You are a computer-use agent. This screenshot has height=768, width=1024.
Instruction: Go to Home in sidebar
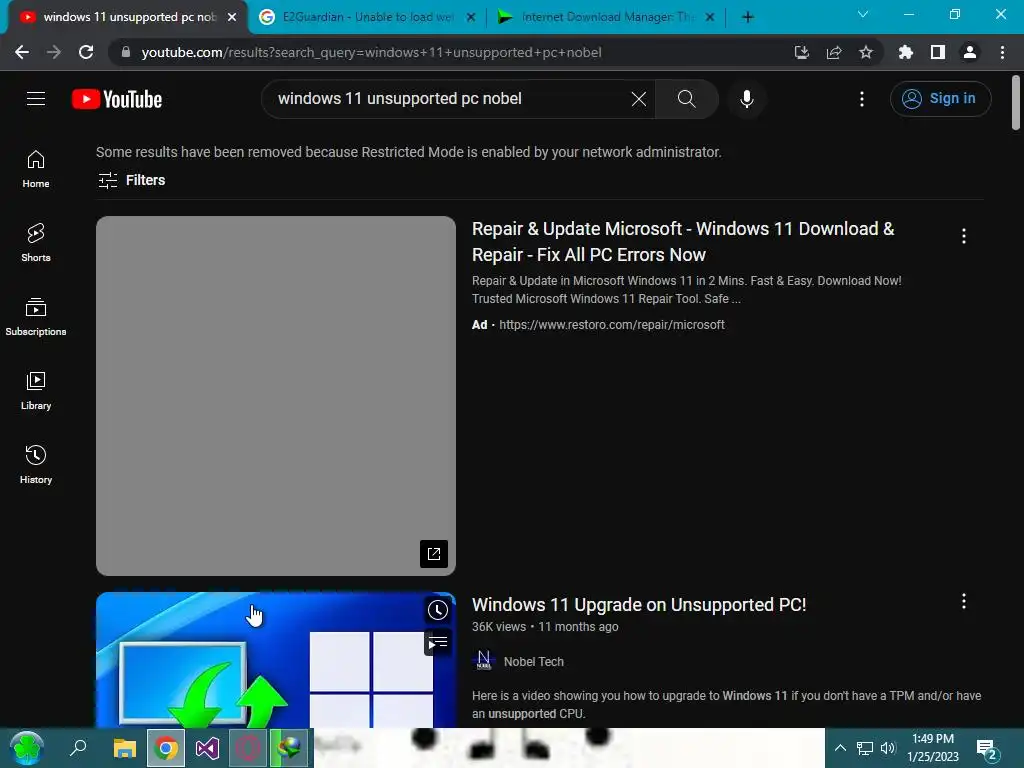coord(36,169)
